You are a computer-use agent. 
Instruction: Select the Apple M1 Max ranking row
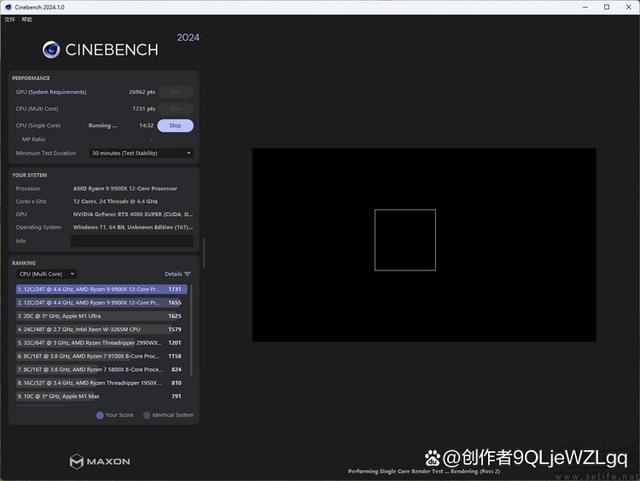click(102, 396)
